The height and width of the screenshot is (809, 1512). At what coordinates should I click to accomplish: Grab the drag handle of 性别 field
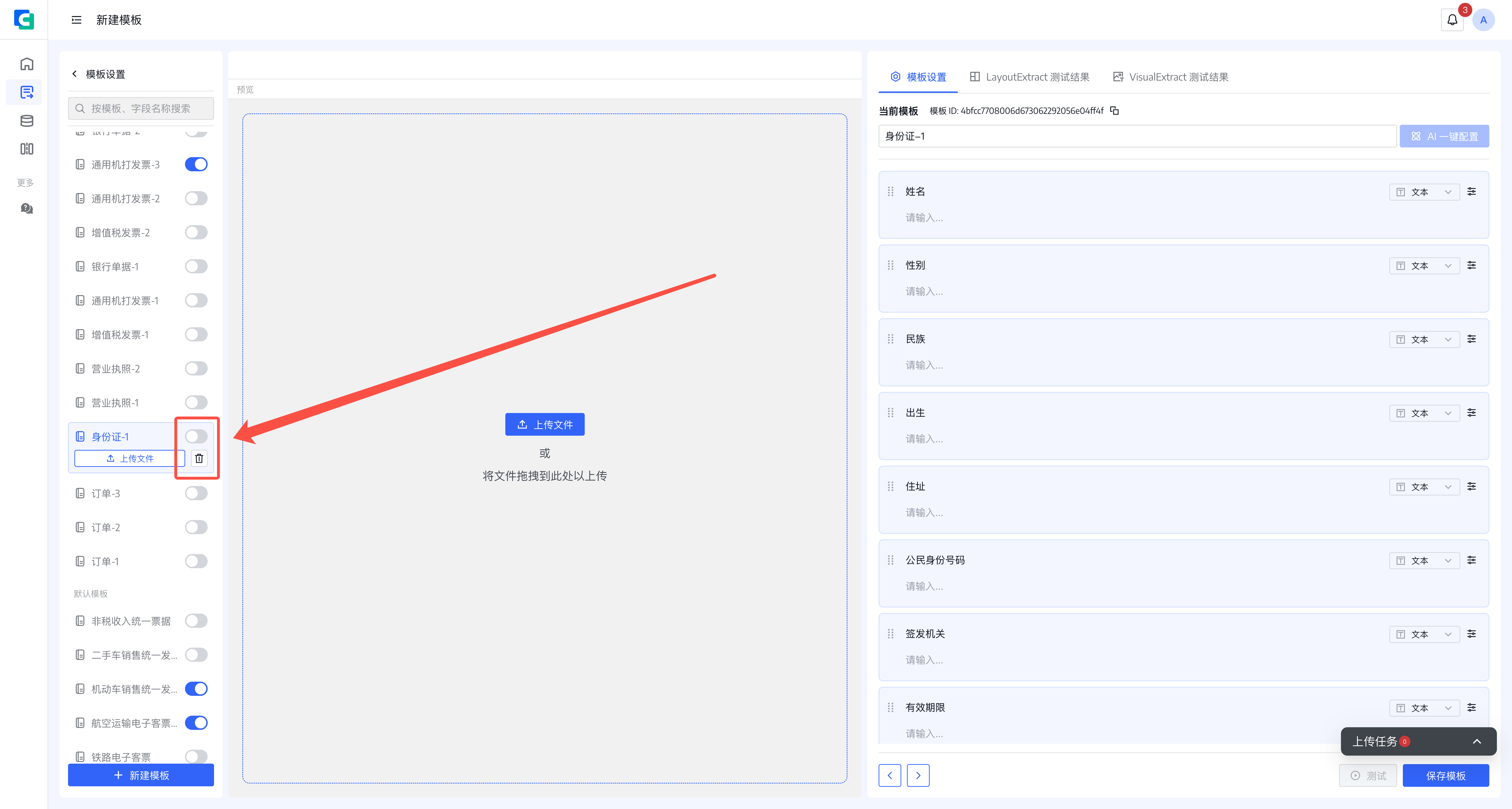(x=890, y=265)
